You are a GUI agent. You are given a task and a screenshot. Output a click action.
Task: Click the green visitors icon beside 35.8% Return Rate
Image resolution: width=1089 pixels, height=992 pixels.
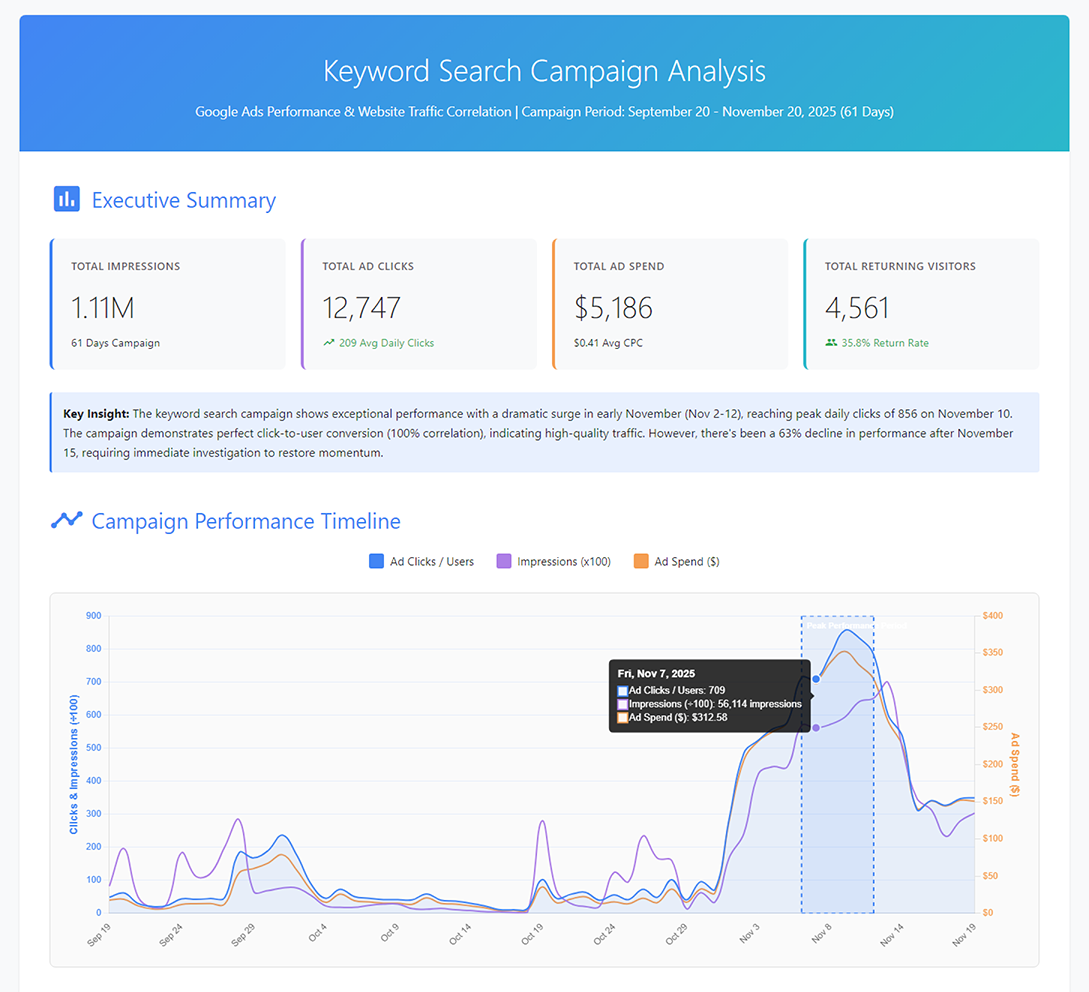coord(832,342)
